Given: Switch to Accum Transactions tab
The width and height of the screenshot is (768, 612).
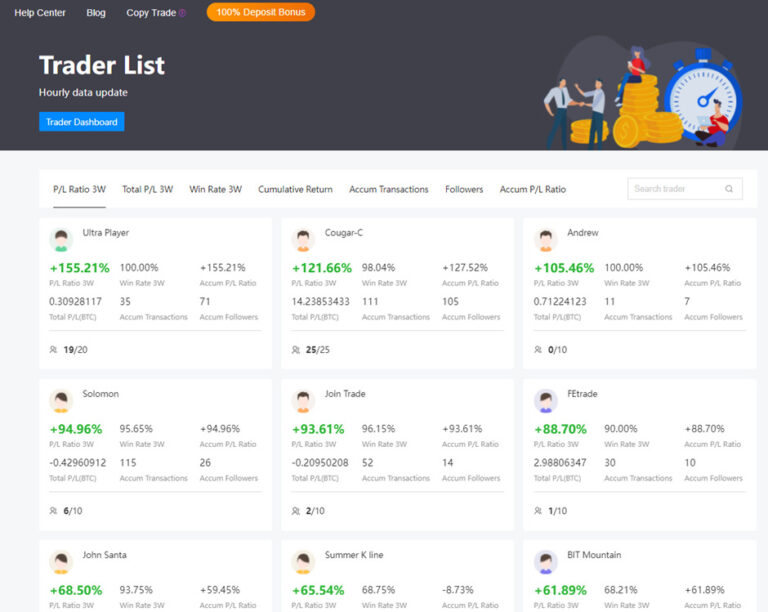Looking at the screenshot, I should [x=388, y=189].
